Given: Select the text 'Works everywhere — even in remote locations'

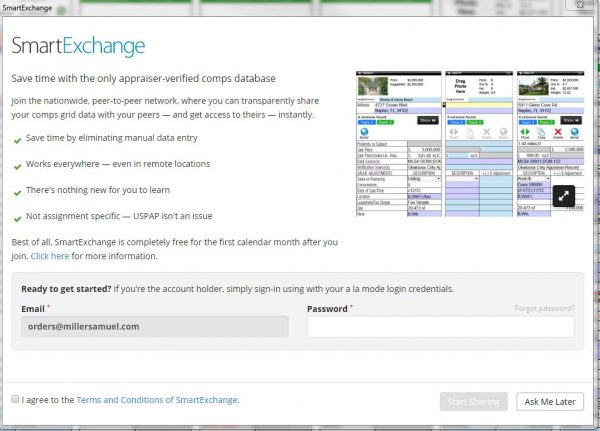Looking at the screenshot, I should click(x=118, y=164).
